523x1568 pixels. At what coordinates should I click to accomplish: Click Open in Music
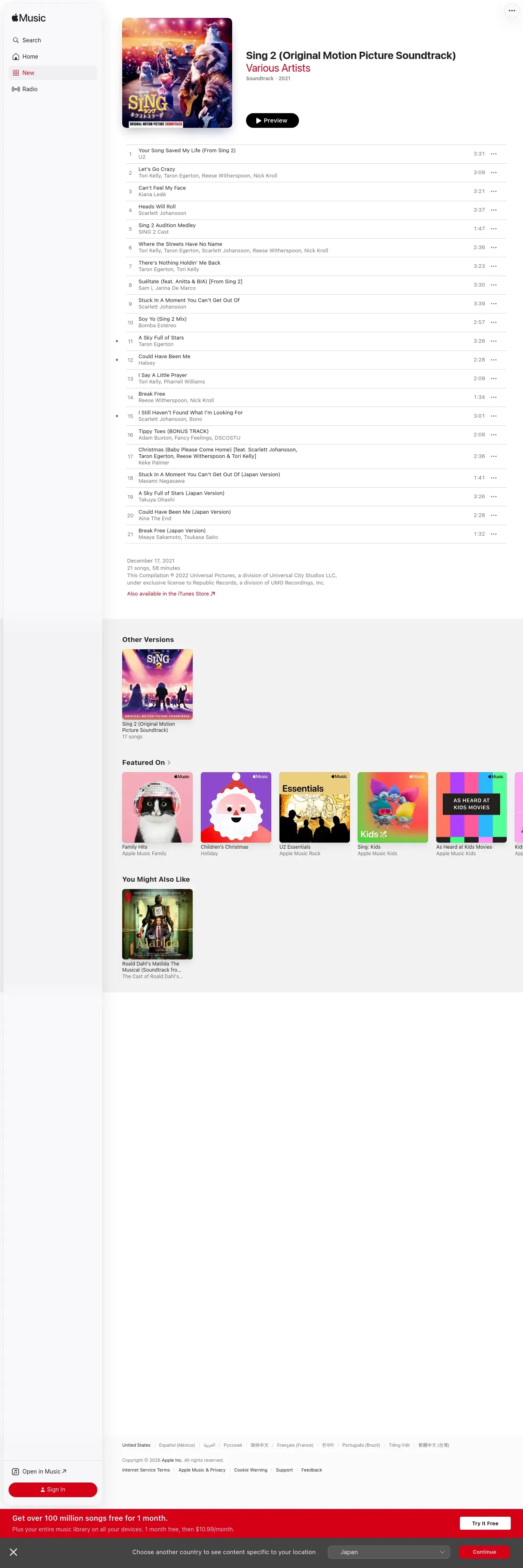click(40, 1471)
